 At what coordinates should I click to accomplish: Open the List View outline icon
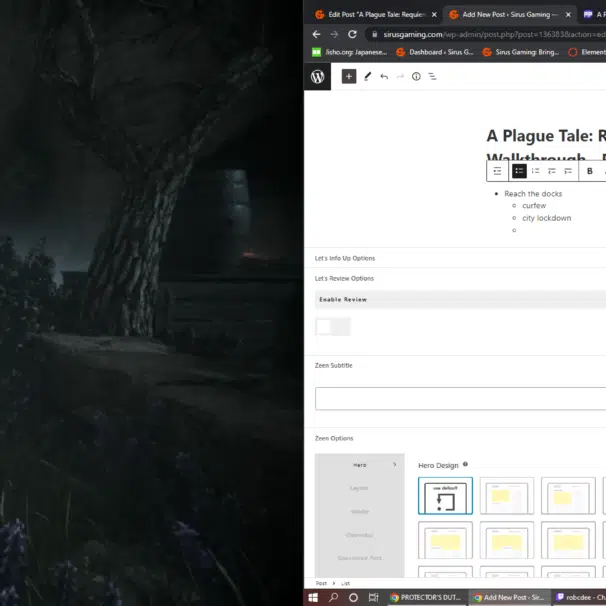(432, 77)
